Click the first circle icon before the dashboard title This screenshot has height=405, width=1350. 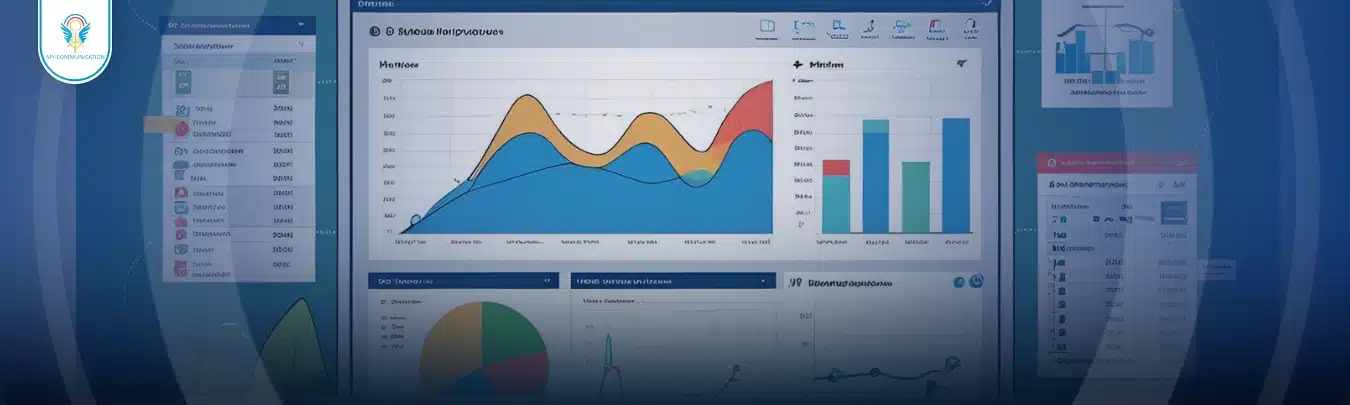(376, 31)
